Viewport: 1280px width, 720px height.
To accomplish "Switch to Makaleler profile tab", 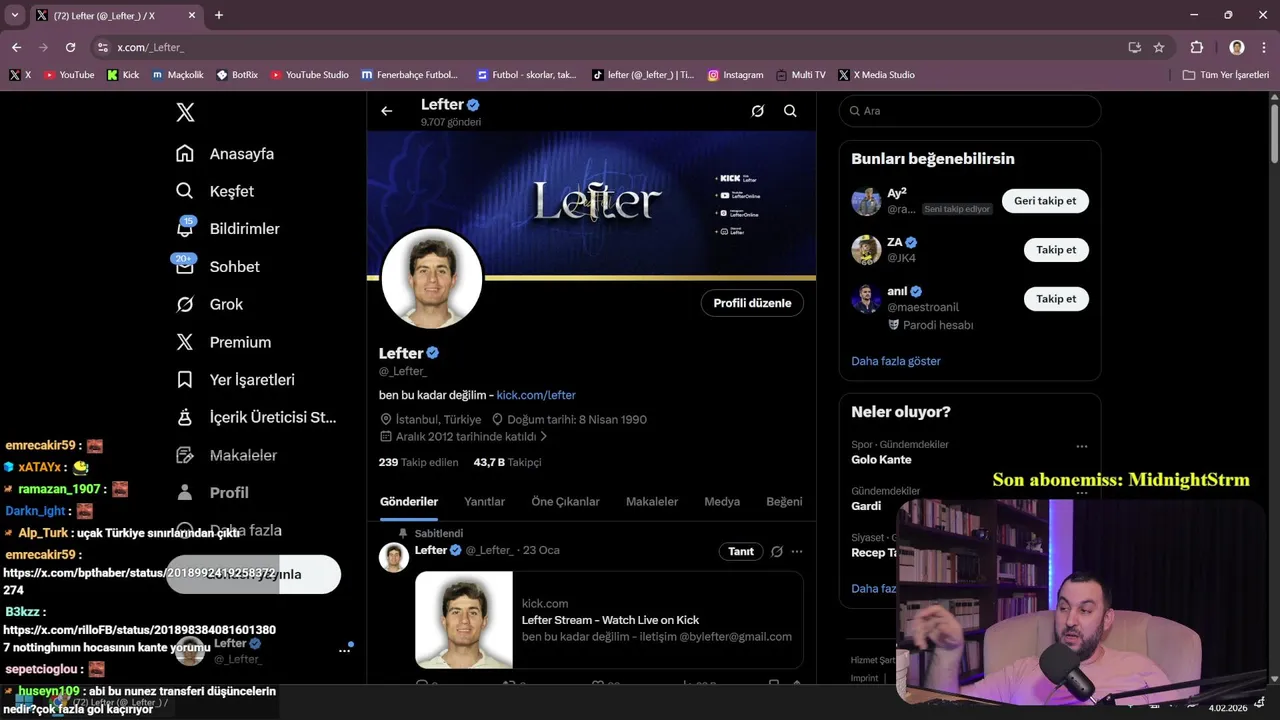I will pos(652,502).
